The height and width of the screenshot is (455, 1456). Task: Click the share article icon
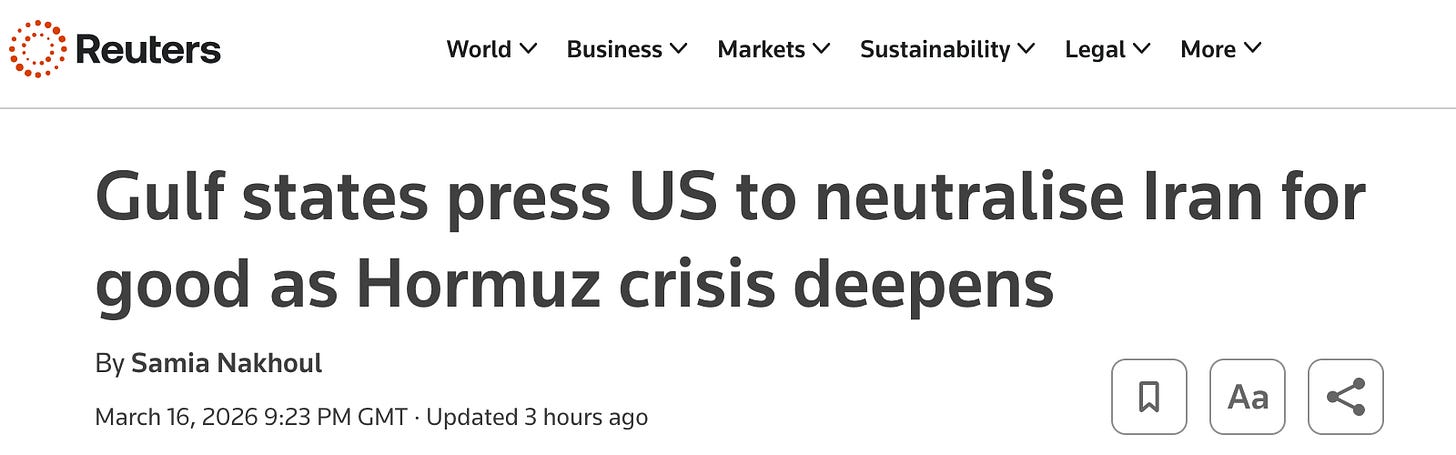(x=1346, y=397)
